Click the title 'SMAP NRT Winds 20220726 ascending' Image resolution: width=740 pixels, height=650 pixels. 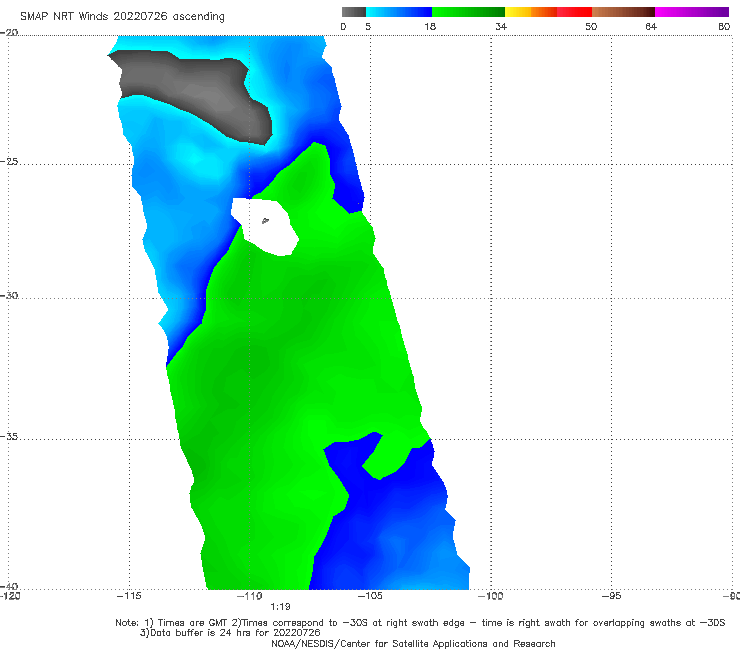coord(122,16)
